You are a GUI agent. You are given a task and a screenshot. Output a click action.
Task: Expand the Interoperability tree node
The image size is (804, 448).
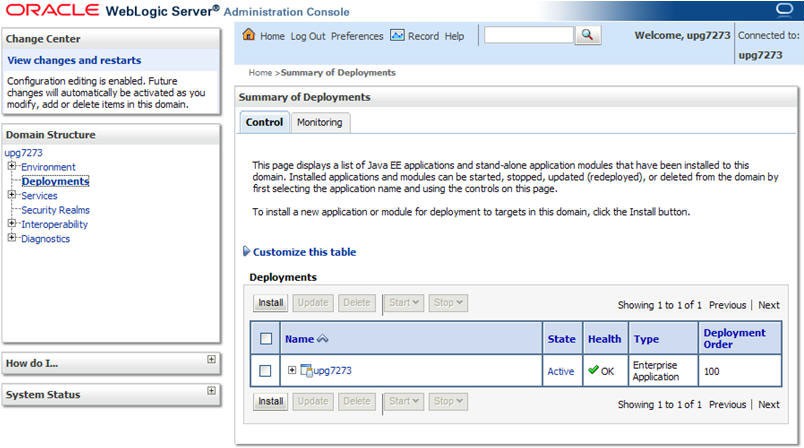click(12, 223)
